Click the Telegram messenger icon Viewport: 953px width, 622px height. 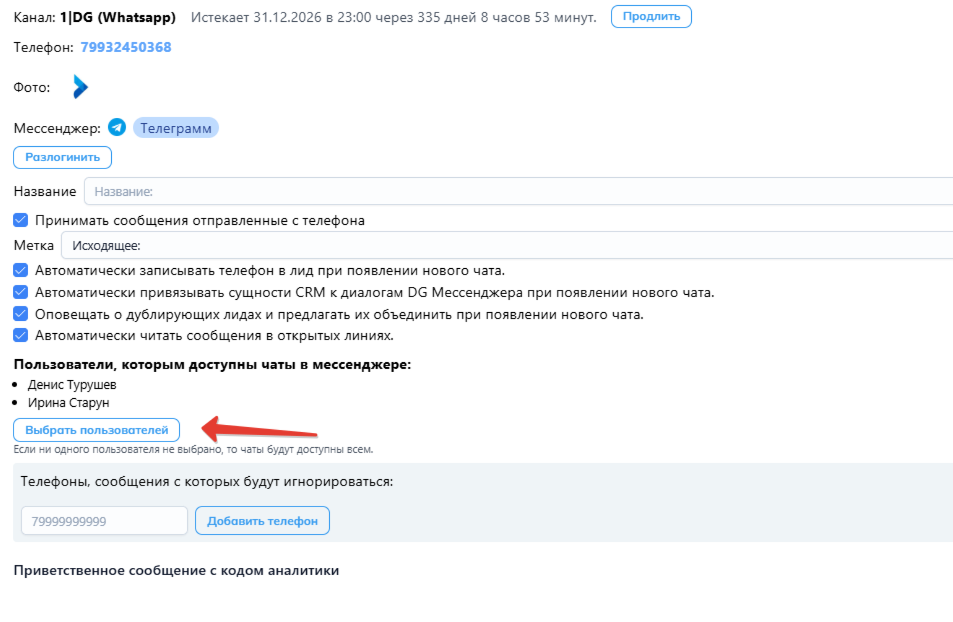coord(117,128)
